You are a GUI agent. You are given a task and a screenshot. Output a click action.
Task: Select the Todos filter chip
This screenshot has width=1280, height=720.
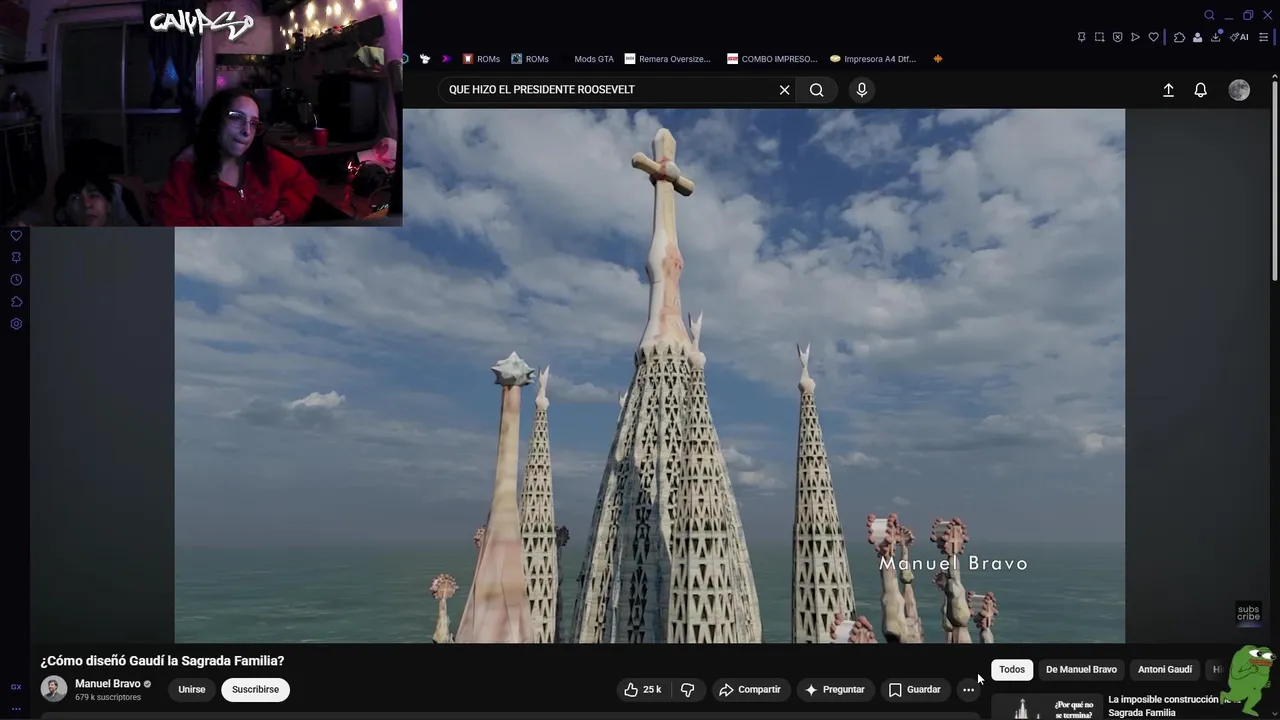[1012, 670]
